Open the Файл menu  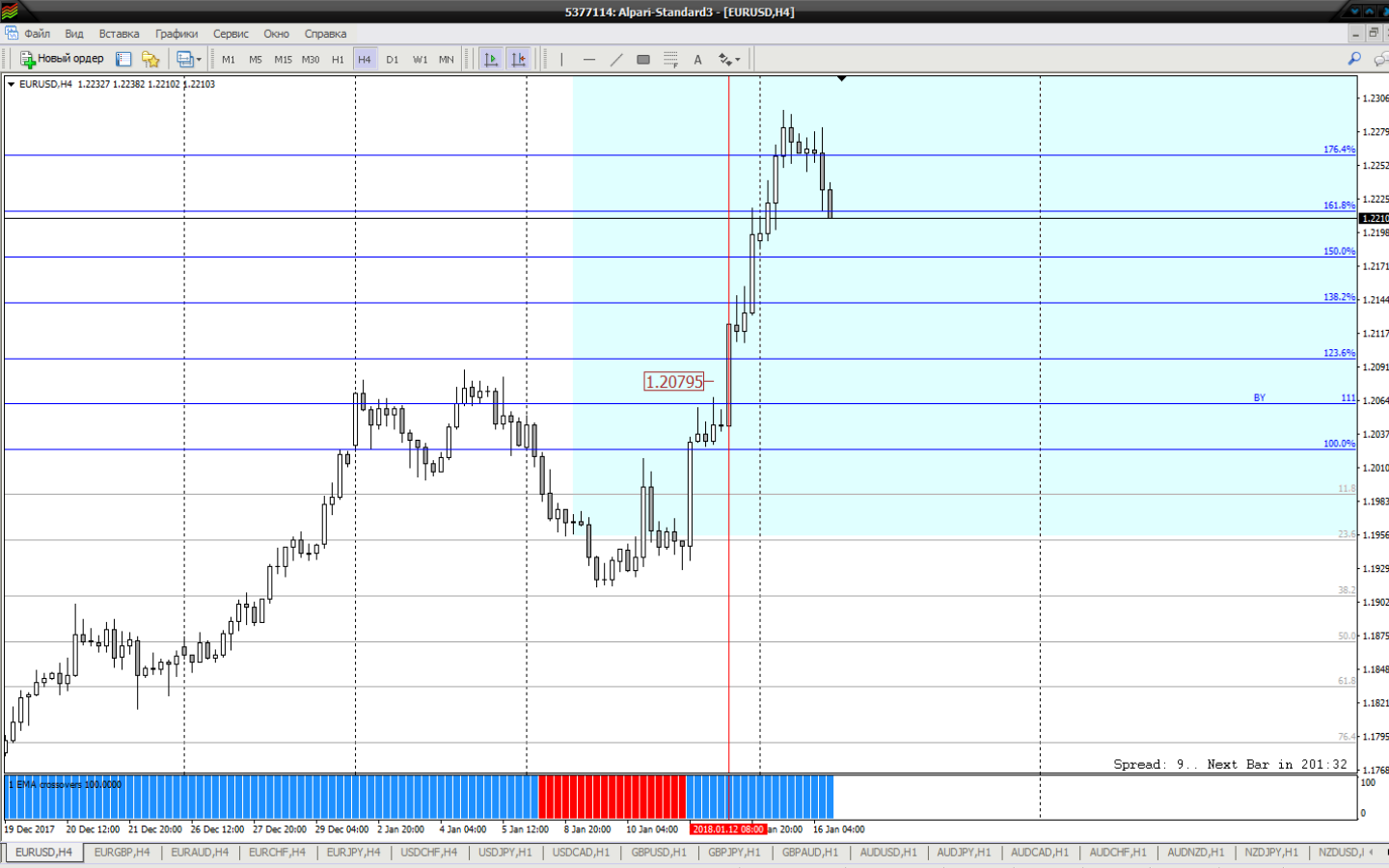tap(38, 34)
